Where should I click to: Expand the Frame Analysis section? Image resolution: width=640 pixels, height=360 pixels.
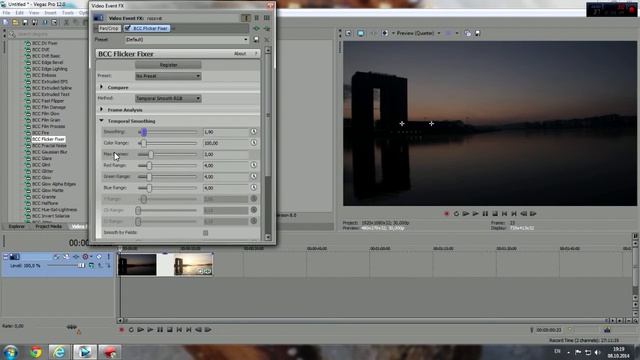click(101, 109)
